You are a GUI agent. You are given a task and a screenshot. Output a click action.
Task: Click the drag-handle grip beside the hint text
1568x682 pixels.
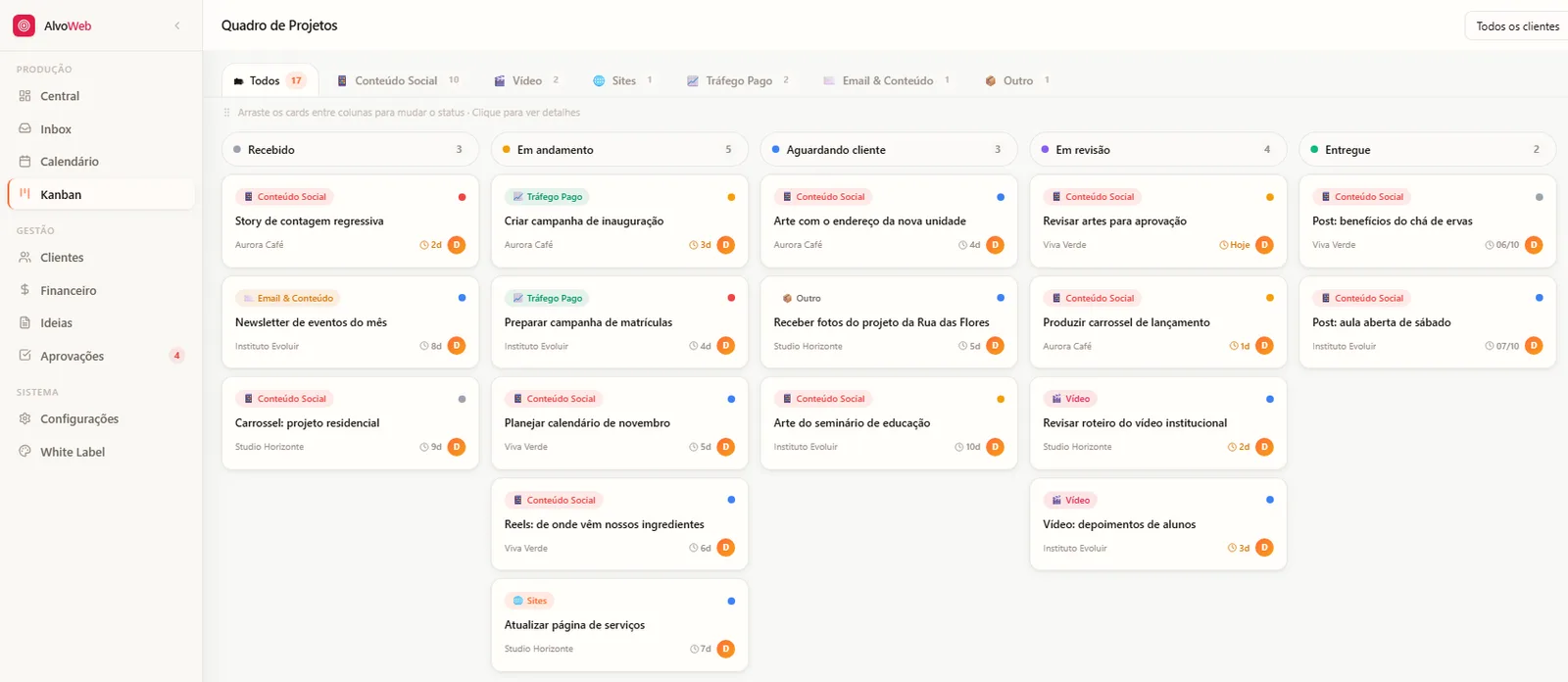click(x=226, y=113)
